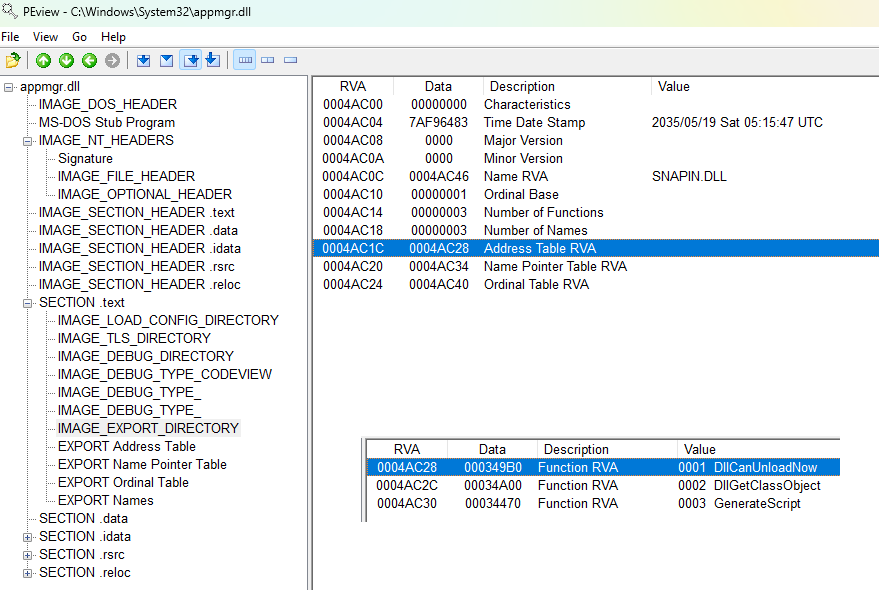Screen dimensions: 879x590
Task: Open the File menu
Action: (x=10, y=37)
